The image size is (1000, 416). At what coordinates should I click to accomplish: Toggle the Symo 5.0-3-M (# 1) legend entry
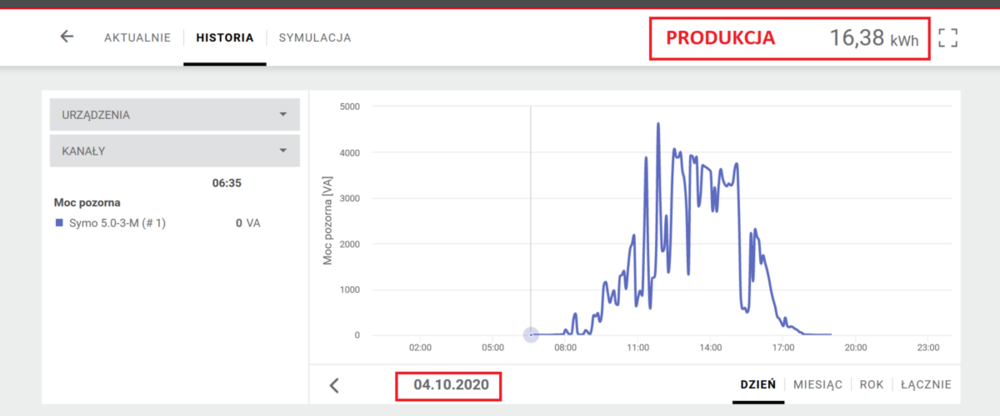pyautogui.click(x=117, y=224)
